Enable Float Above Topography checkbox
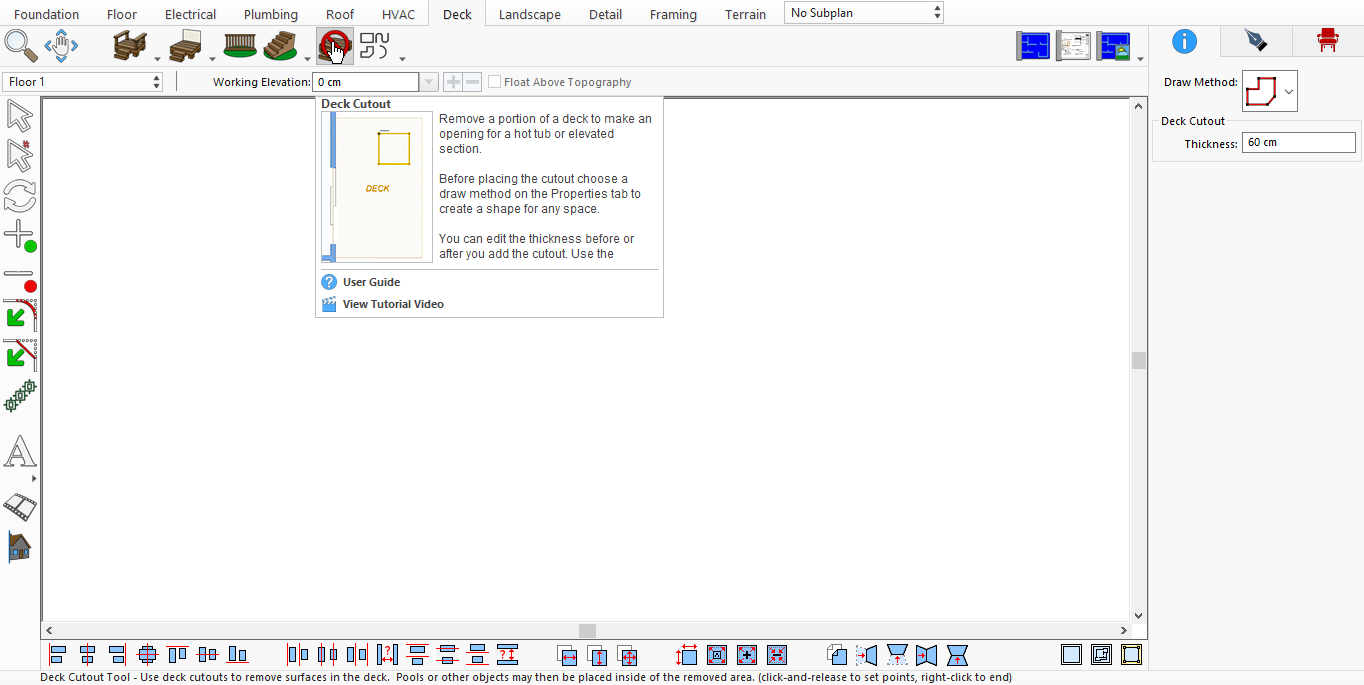Viewport: 1364px width, 685px height. coord(494,82)
